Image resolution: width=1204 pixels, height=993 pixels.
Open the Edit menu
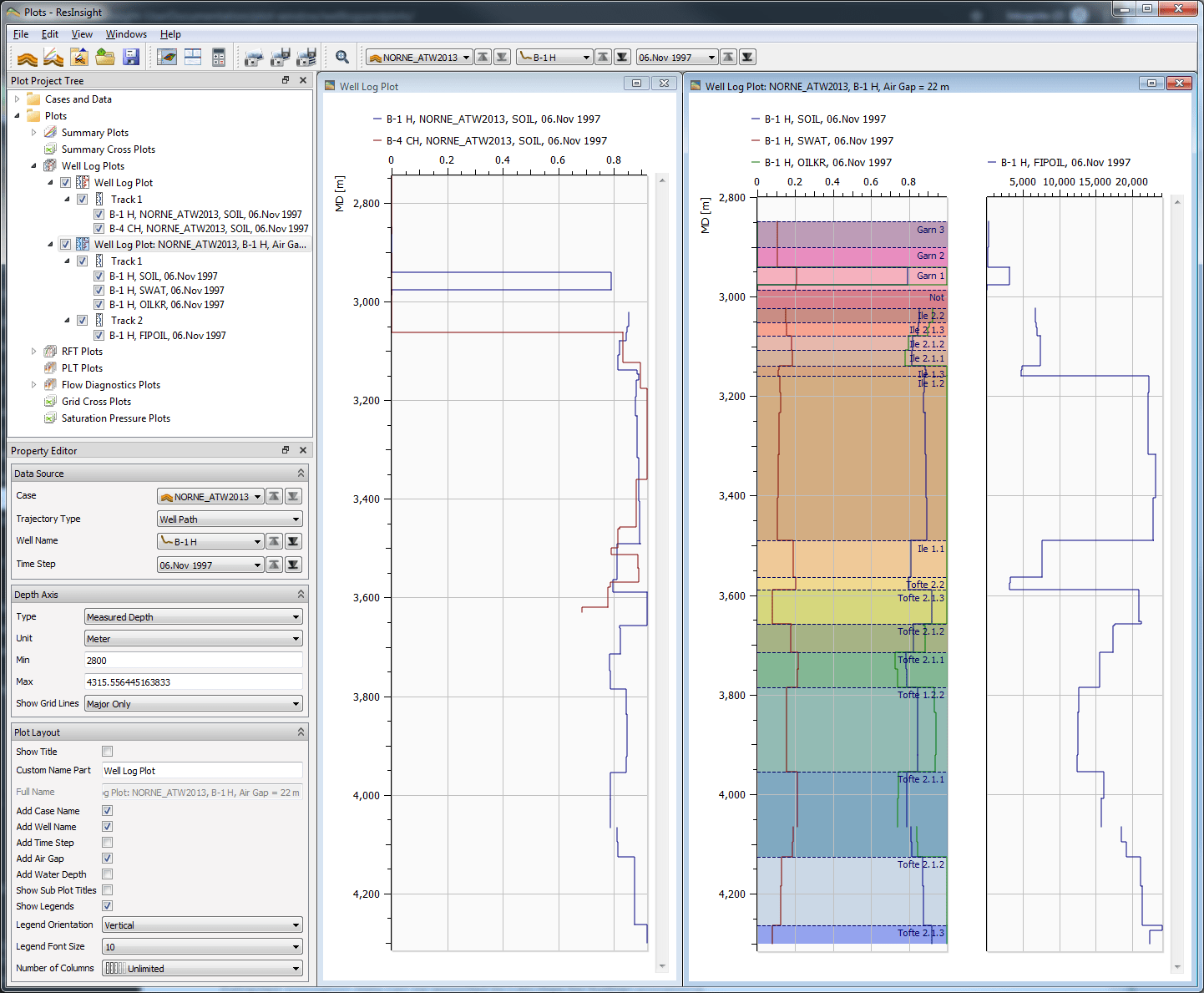click(49, 34)
